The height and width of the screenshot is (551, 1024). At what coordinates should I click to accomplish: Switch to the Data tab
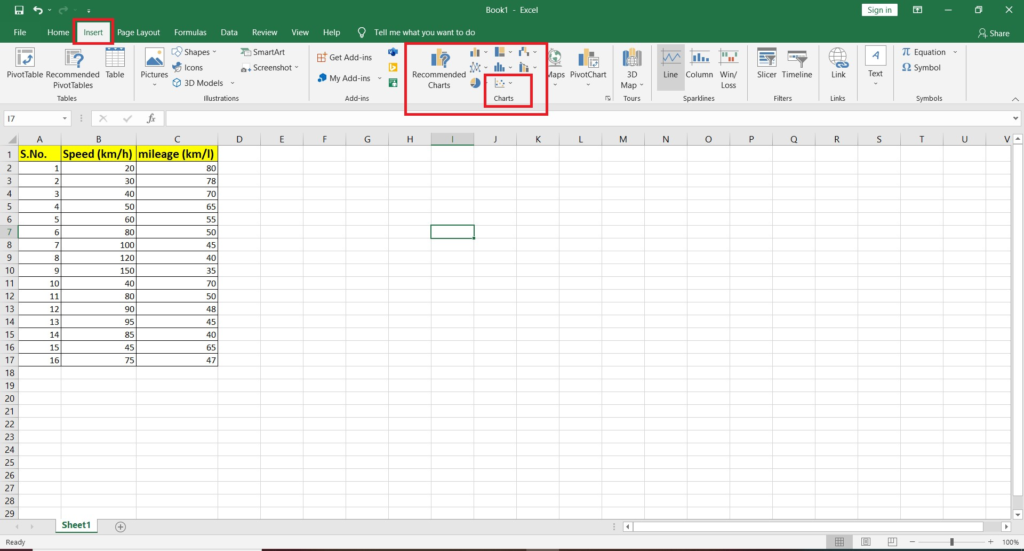tap(229, 32)
